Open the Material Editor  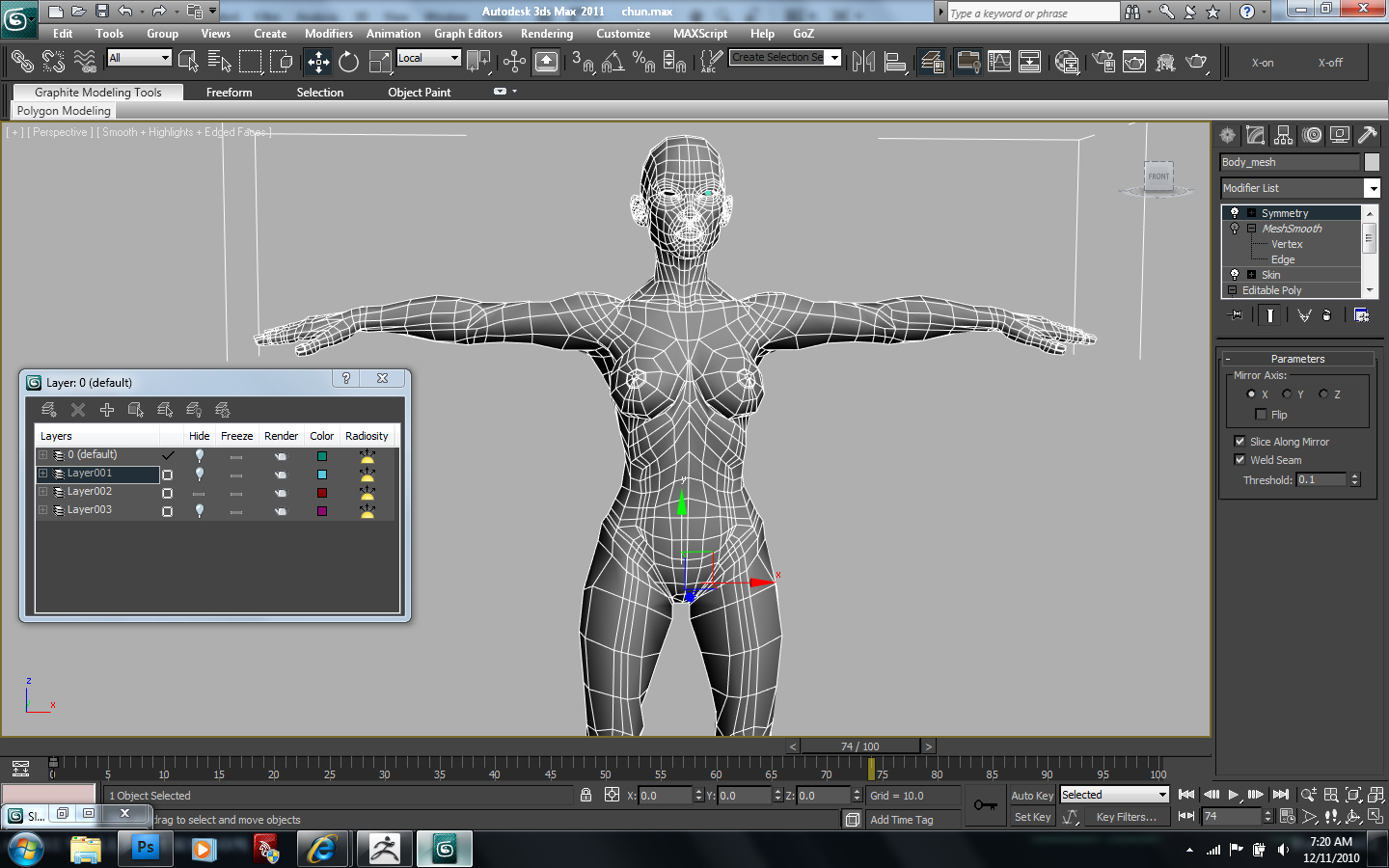click(x=1067, y=62)
